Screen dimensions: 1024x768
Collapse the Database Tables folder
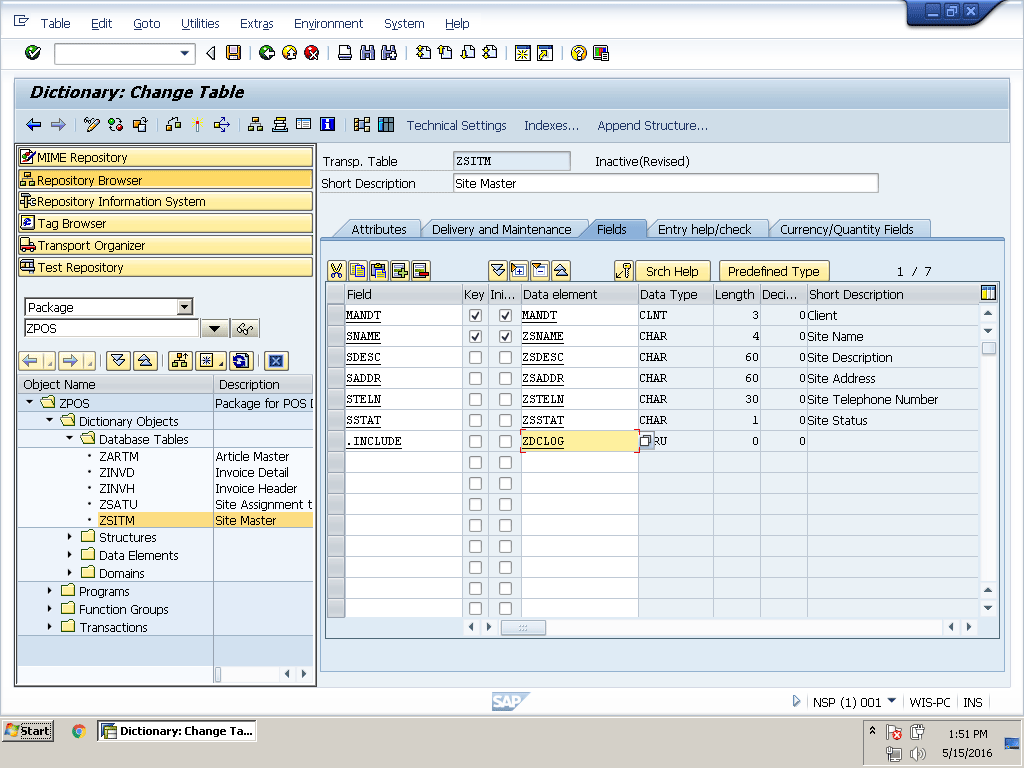point(70,439)
